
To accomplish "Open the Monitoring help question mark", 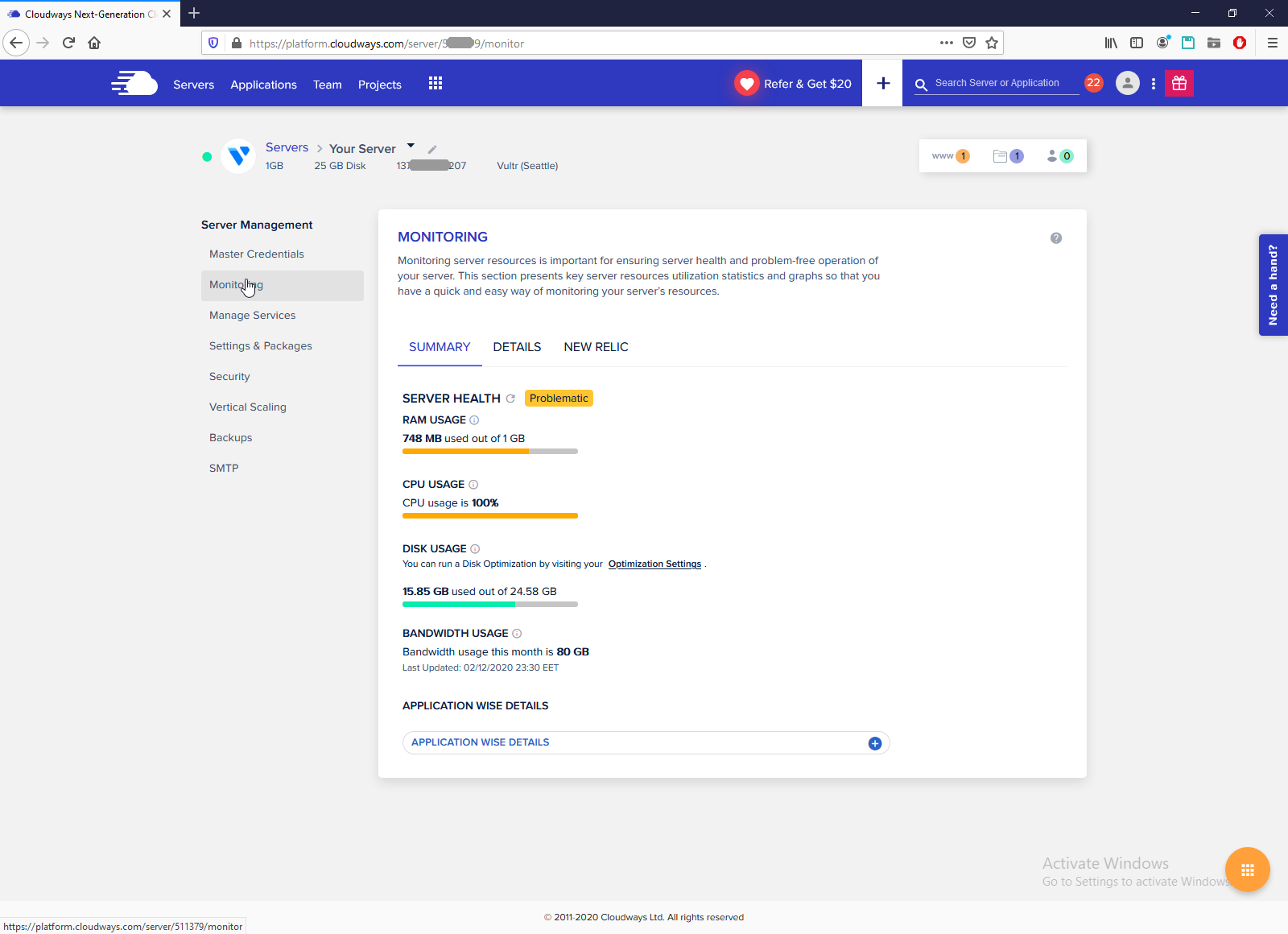I will (1056, 238).
